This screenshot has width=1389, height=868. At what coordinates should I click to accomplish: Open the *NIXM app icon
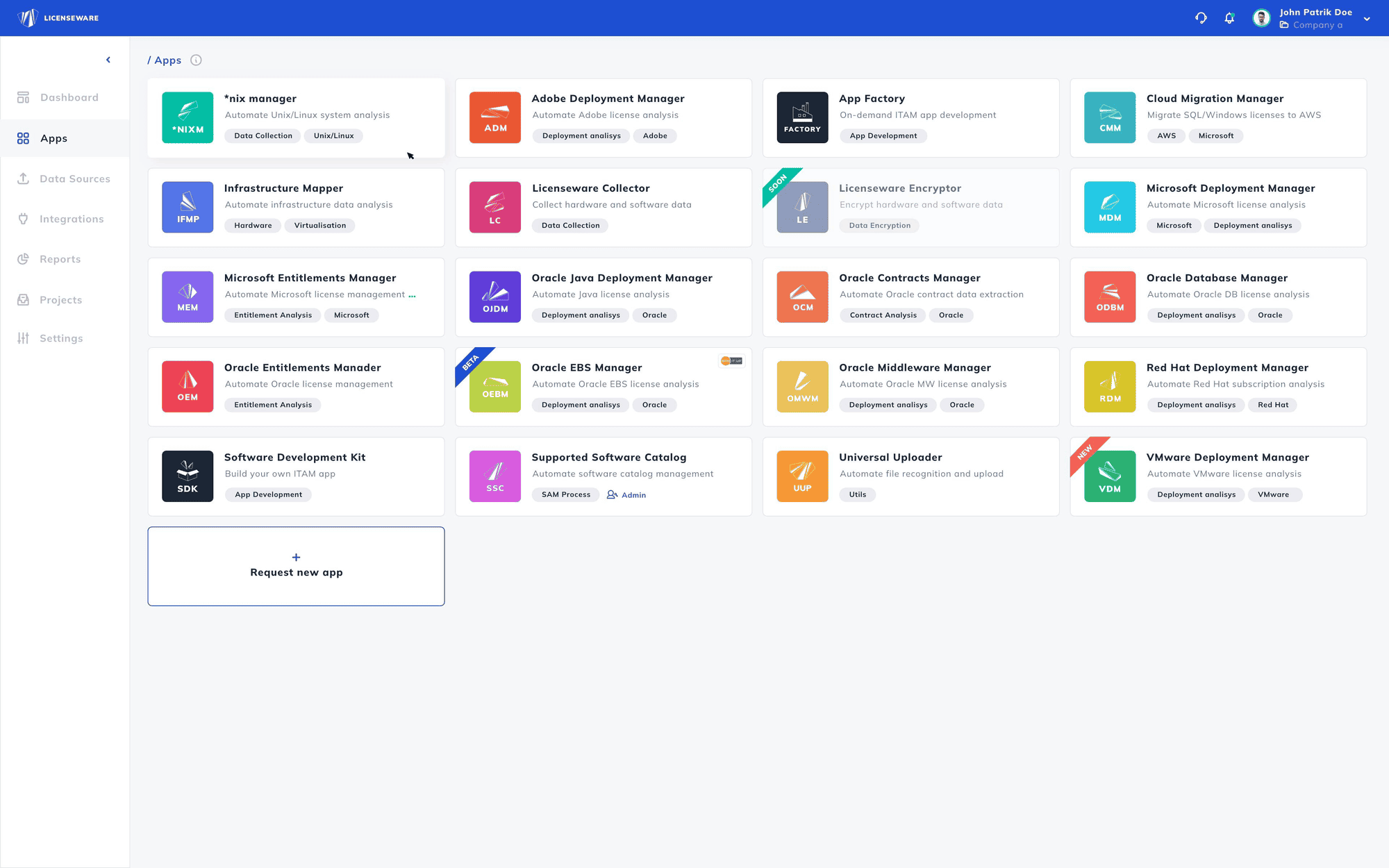point(188,117)
